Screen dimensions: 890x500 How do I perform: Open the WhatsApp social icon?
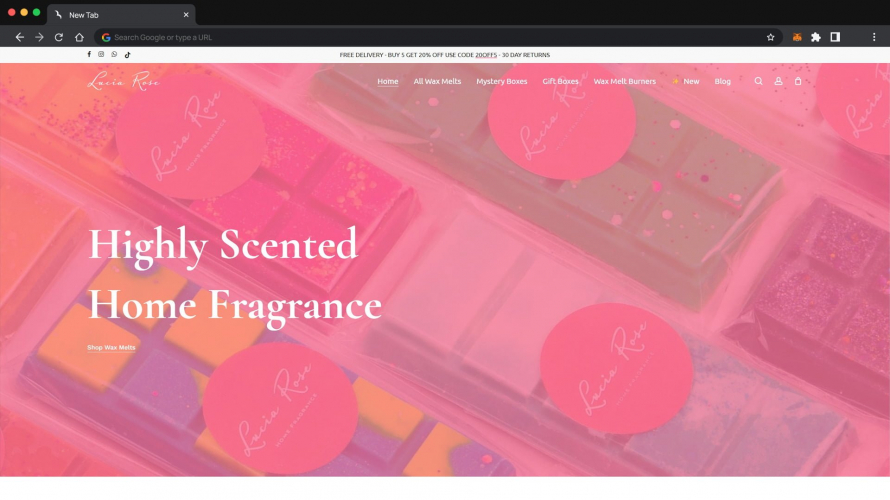[x=114, y=54]
